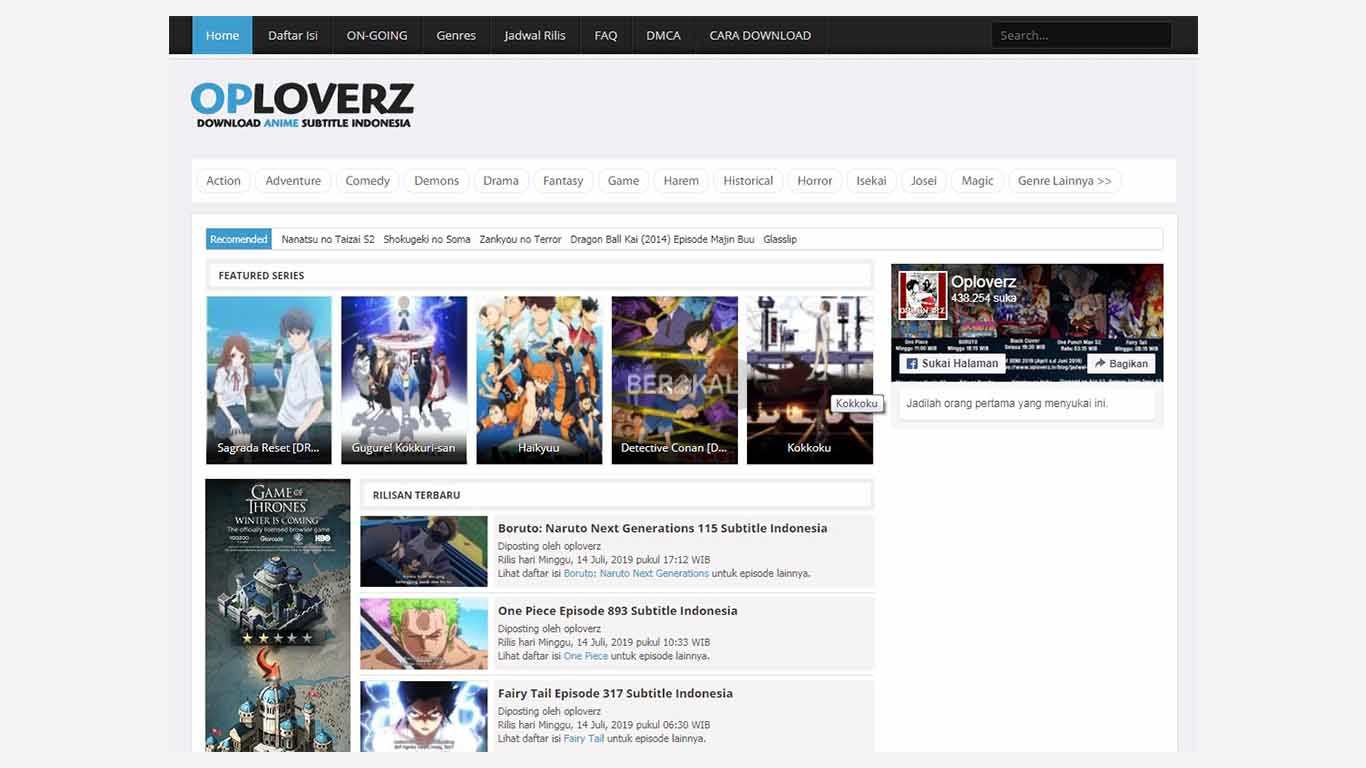This screenshot has height=768, width=1366.
Task: Go to the ON-GOING menu item
Action: point(377,35)
